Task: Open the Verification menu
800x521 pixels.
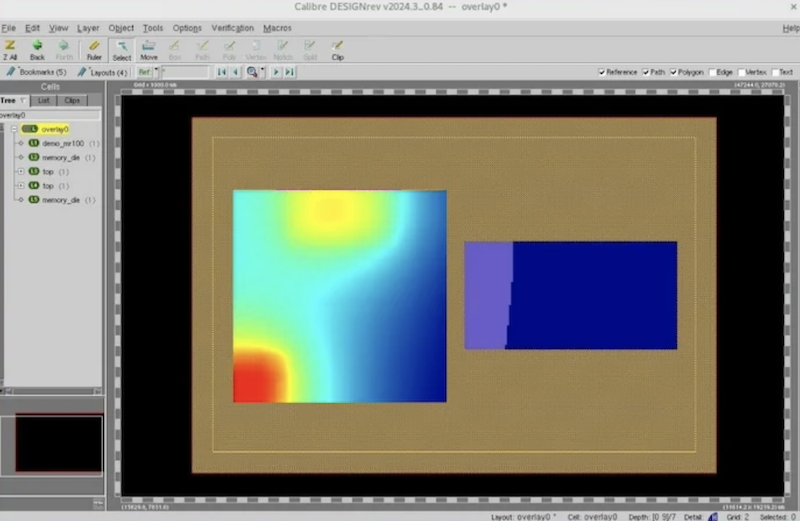Action: pos(232,28)
